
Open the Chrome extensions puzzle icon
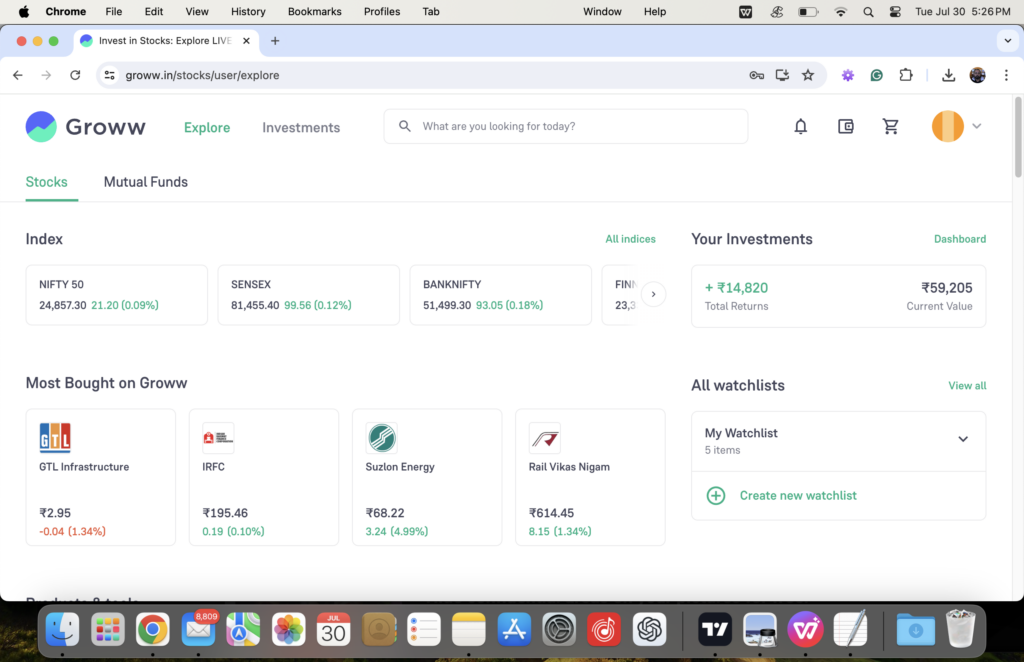tap(906, 75)
